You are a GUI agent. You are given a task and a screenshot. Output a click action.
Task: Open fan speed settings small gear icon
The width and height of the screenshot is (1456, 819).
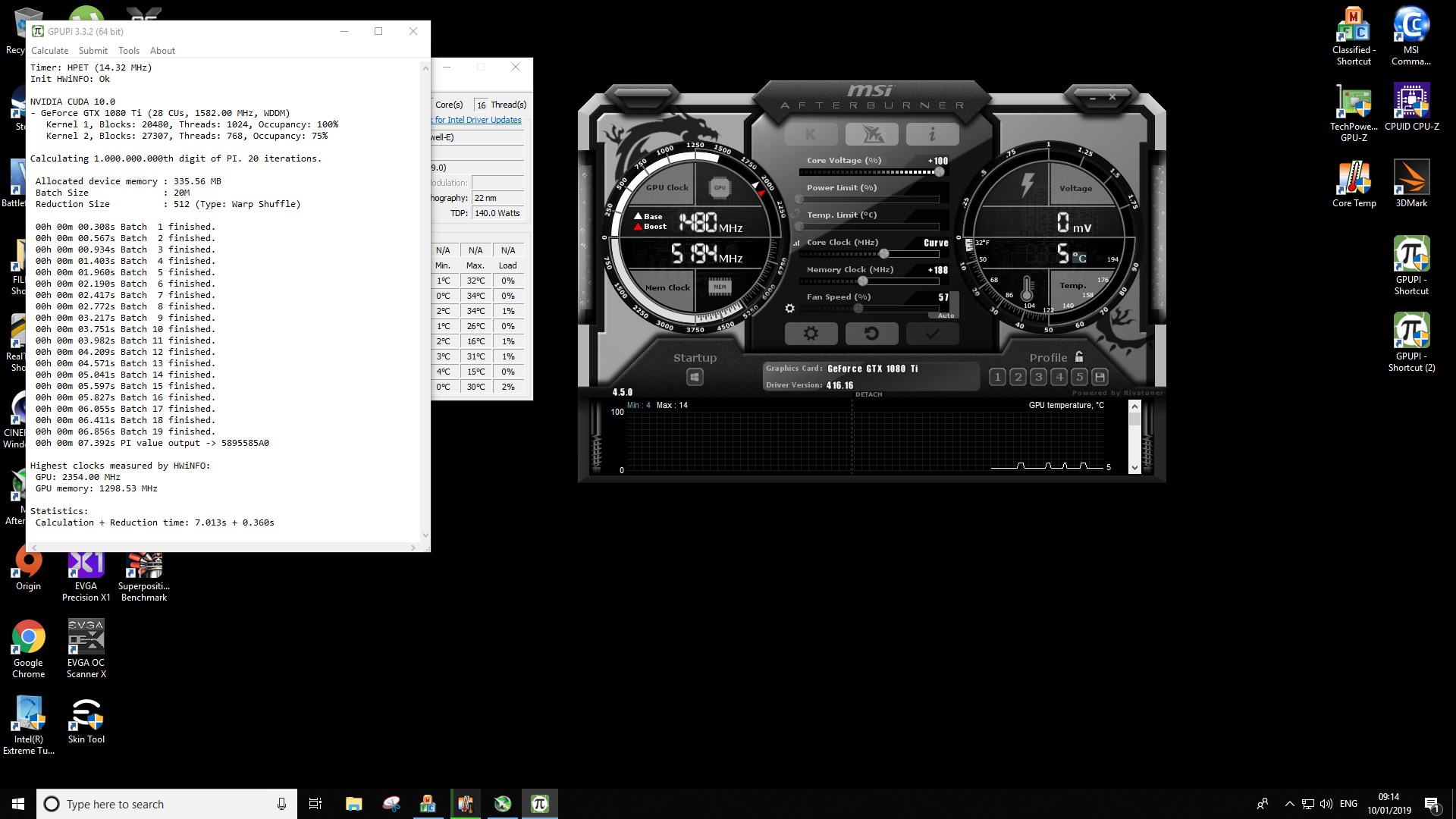point(789,309)
